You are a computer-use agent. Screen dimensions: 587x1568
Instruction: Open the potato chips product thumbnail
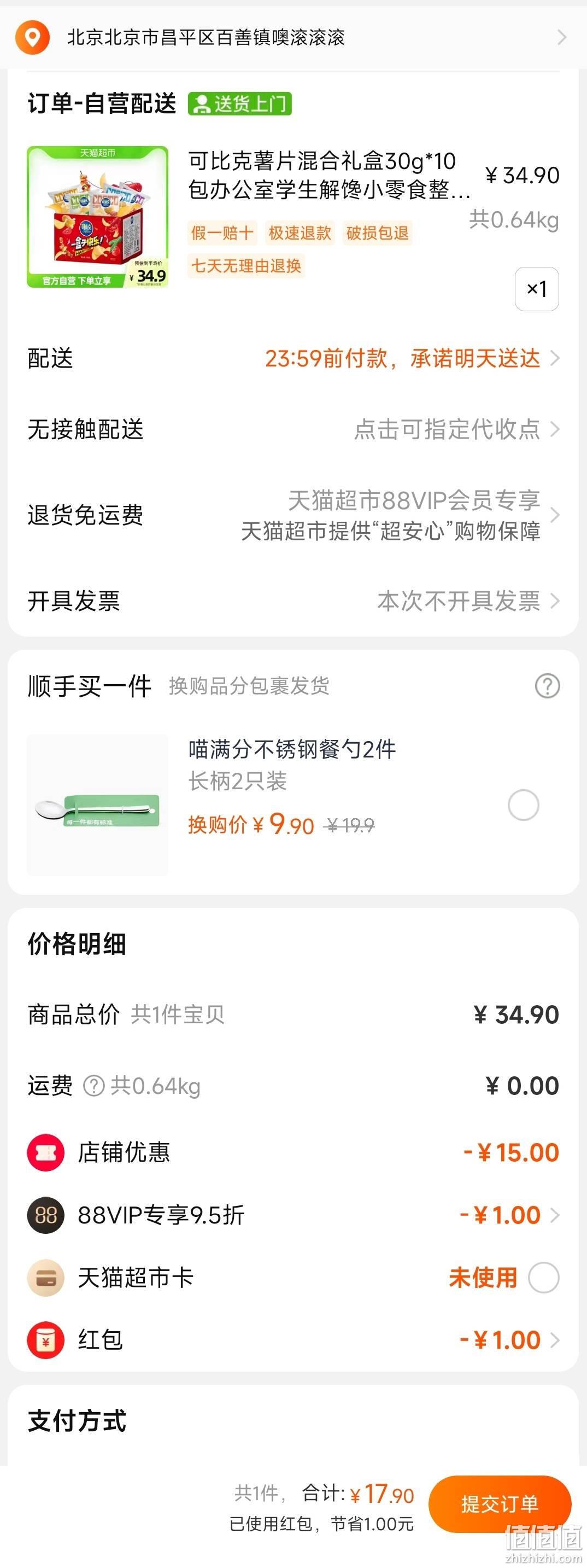coord(97,217)
